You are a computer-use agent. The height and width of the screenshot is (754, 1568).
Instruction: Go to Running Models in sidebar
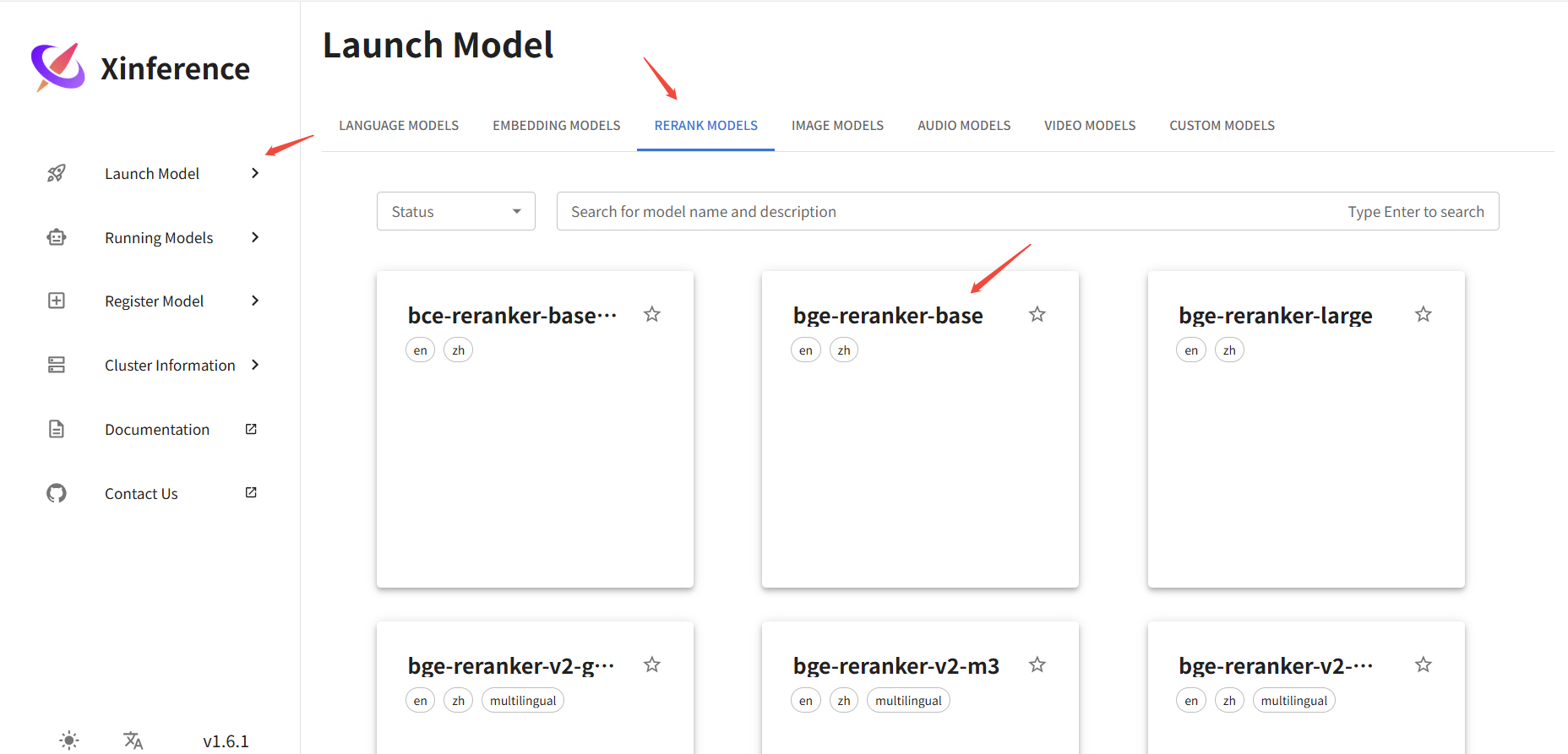click(159, 237)
